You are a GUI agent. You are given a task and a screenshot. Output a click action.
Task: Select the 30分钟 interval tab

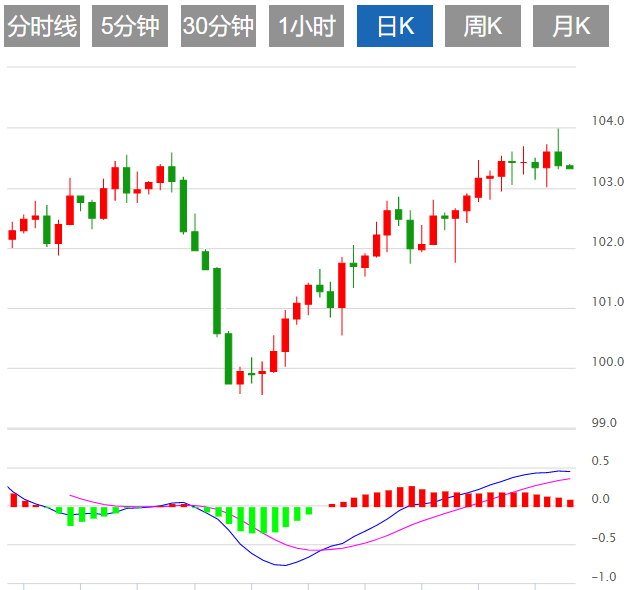(x=218, y=26)
